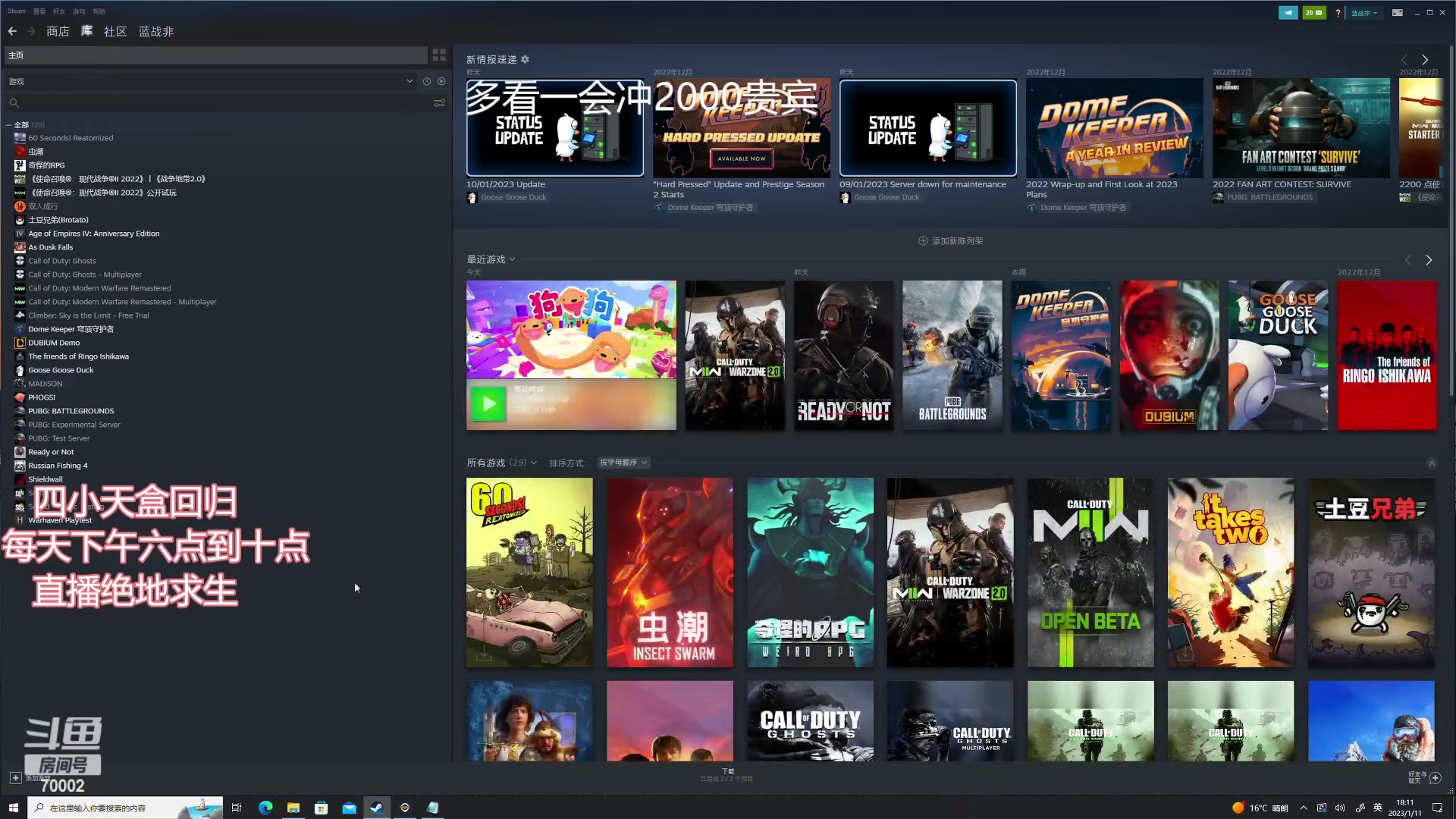The height and width of the screenshot is (819, 1456).
Task: Collapse all games shelf arrow
Action: [1432, 463]
